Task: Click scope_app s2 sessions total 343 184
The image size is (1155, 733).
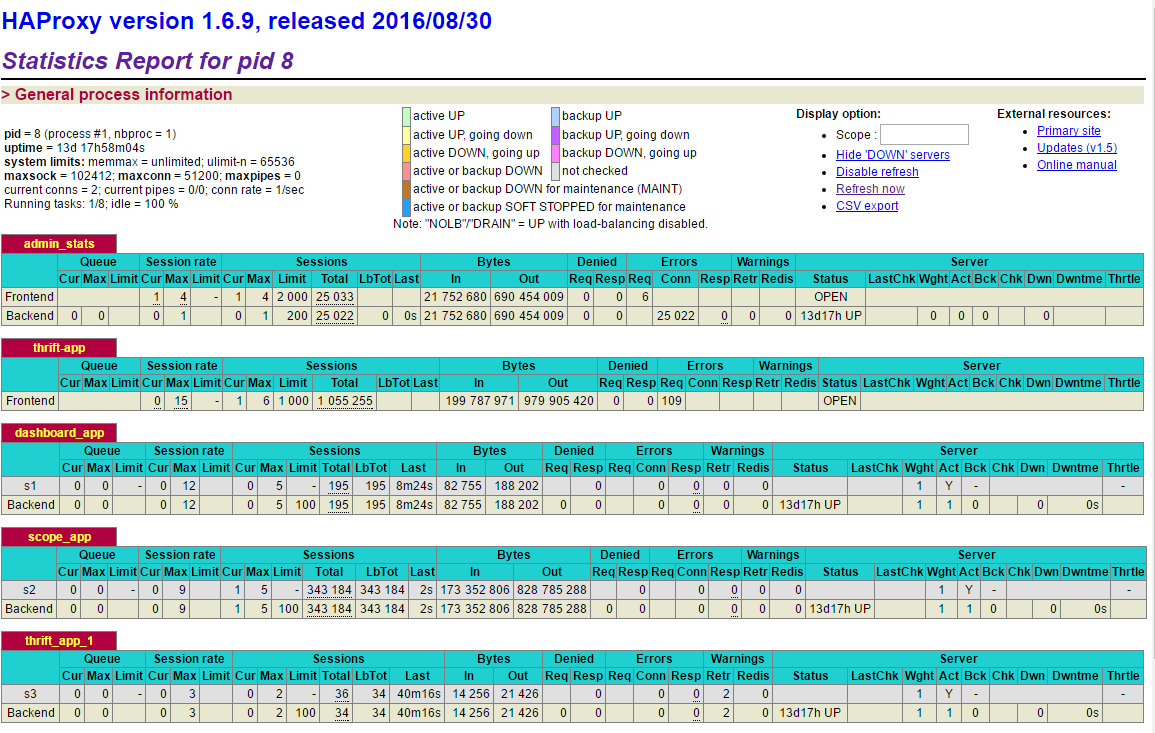Action: (x=329, y=590)
